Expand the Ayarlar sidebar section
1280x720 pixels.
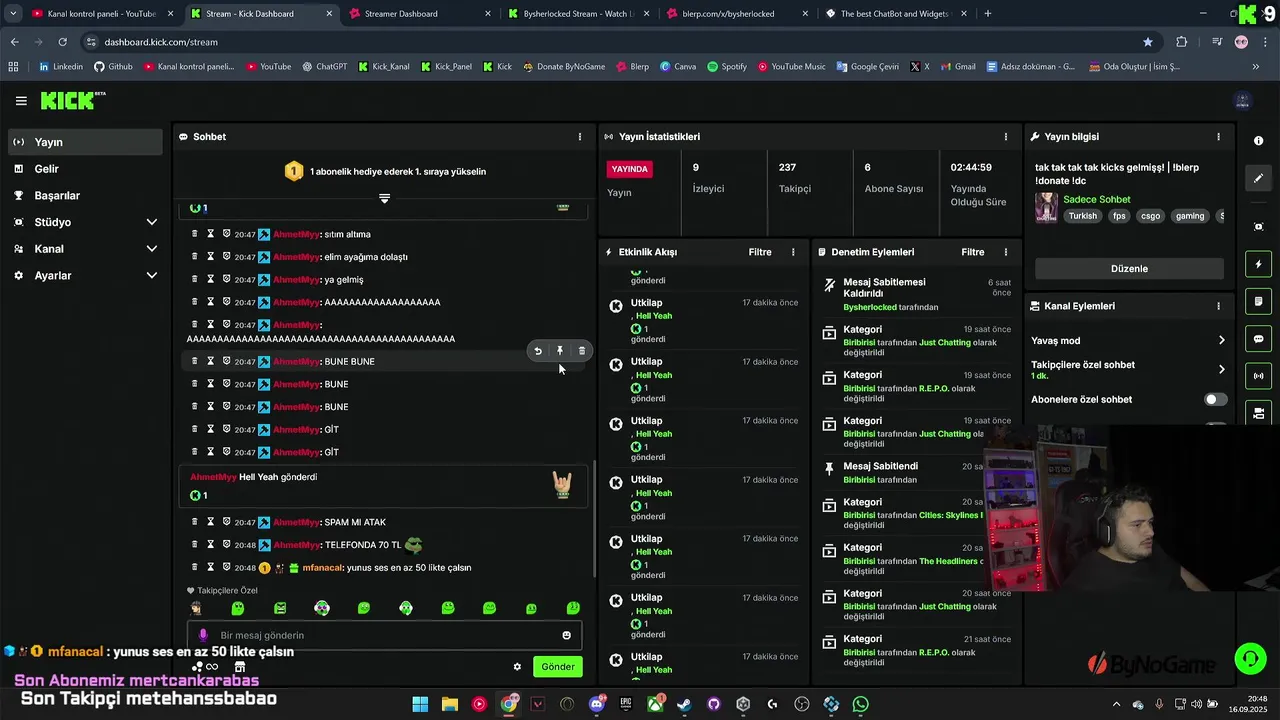point(152,275)
